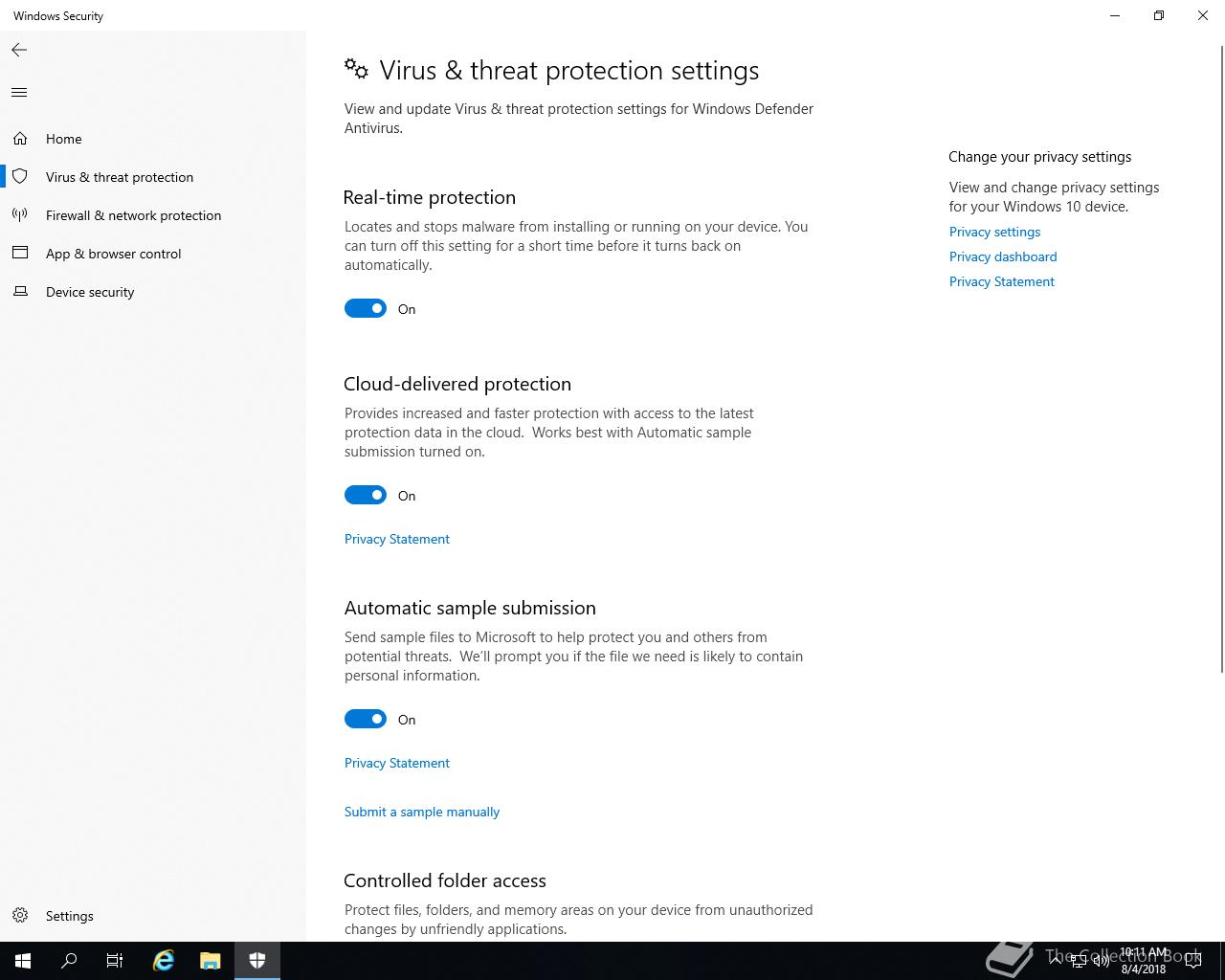The width and height of the screenshot is (1225, 980).
Task: Open Privacy Statement in the right pane
Action: [x=1002, y=281]
